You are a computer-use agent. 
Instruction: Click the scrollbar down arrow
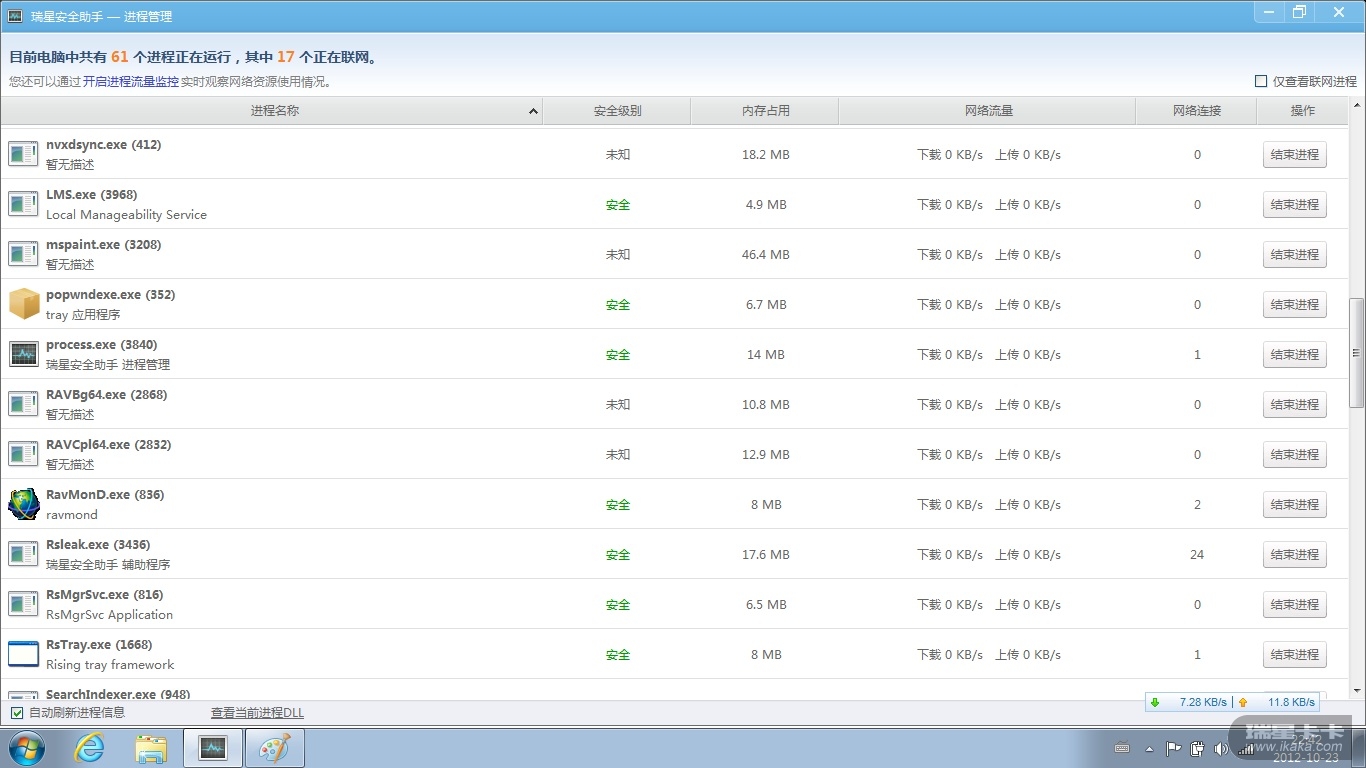pyautogui.click(x=1357, y=691)
